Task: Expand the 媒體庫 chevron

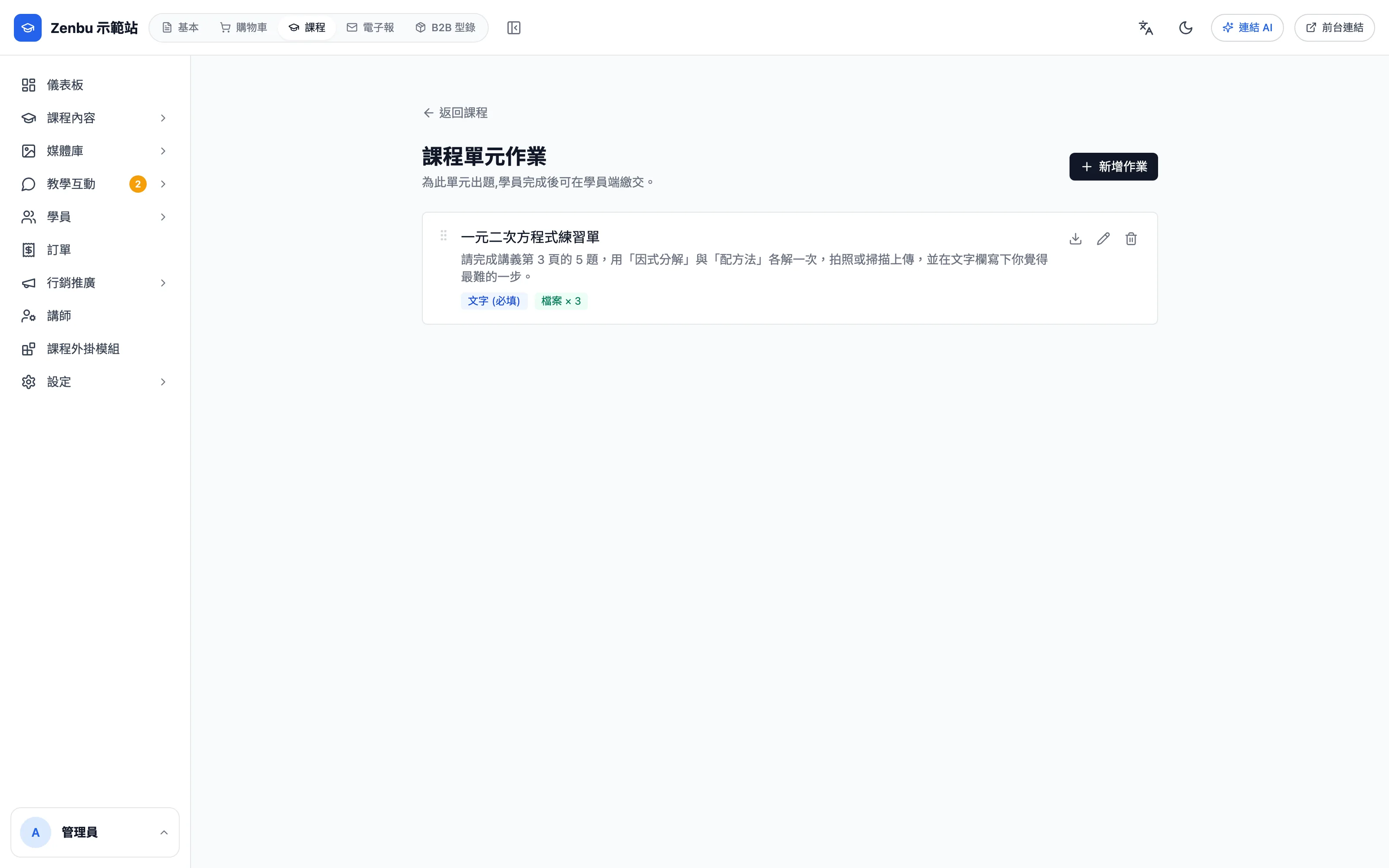Action: pyautogui.click(x=163, y=151)
